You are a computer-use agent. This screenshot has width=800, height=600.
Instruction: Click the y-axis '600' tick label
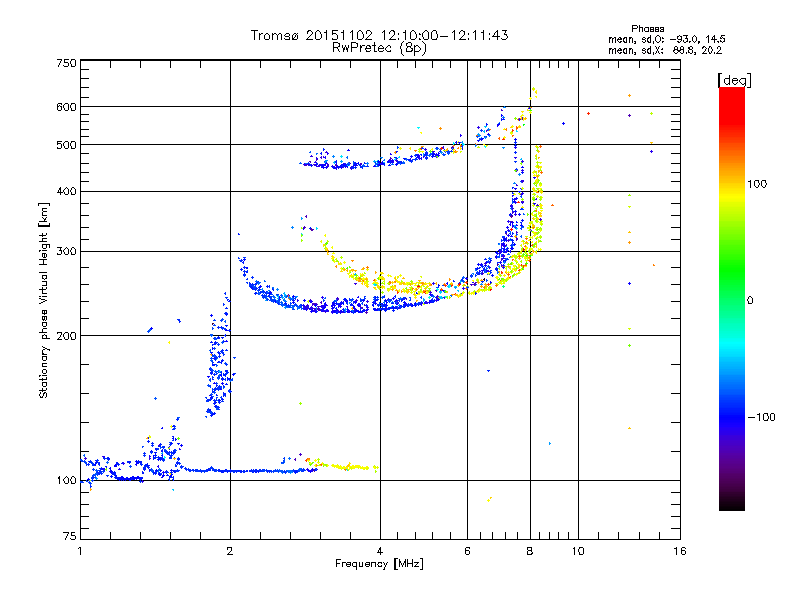(x=66, y=107)
